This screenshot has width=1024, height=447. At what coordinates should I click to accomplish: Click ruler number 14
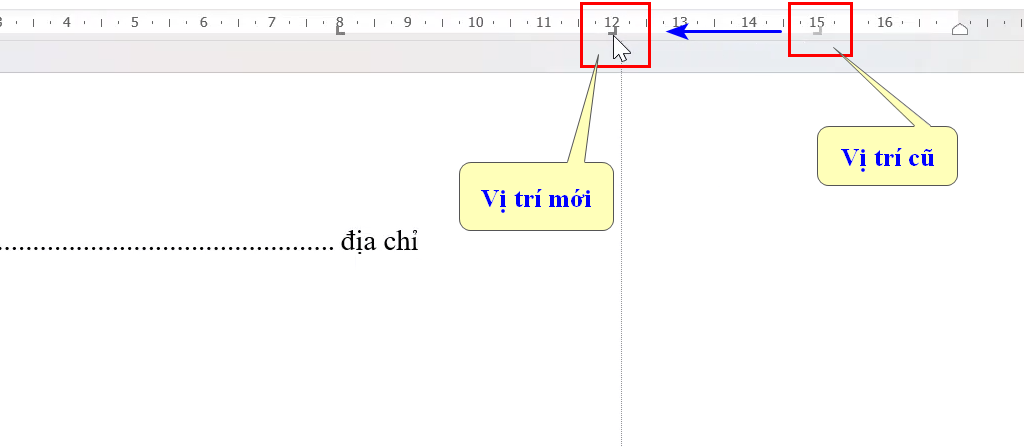748,22
